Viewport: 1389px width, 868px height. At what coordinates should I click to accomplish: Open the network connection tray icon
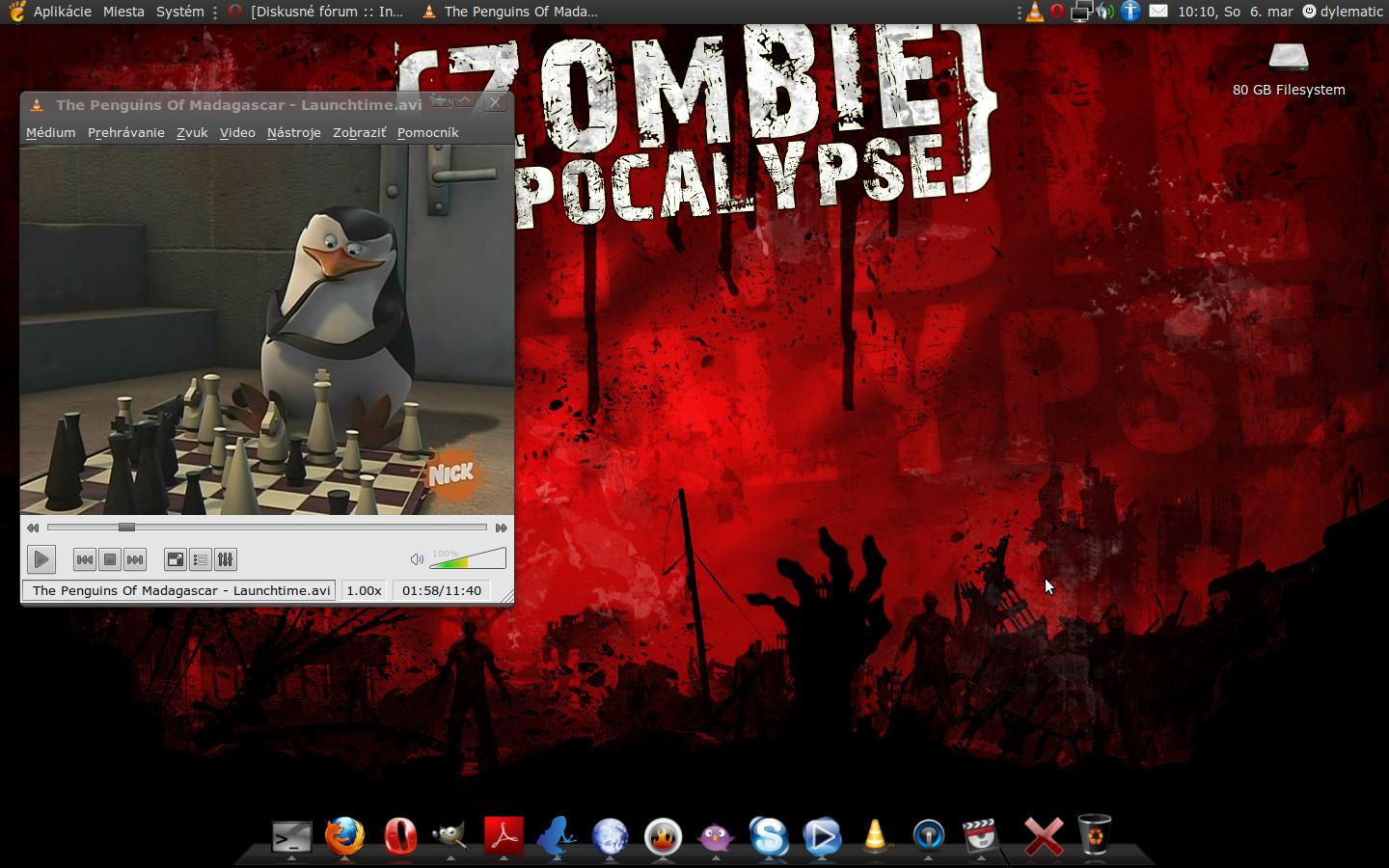coord(1081,12)
